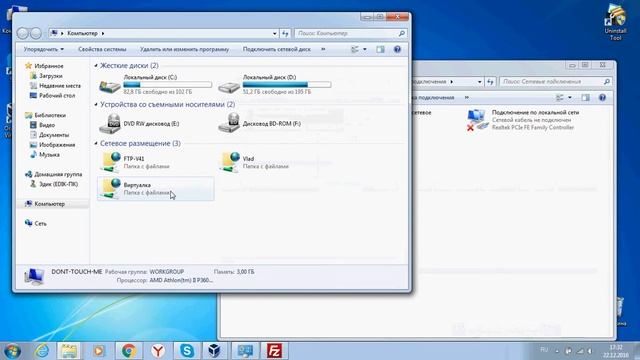Open FTP-V41 network location icon
This screenshot has height=360, width=640.
(110, 162)
